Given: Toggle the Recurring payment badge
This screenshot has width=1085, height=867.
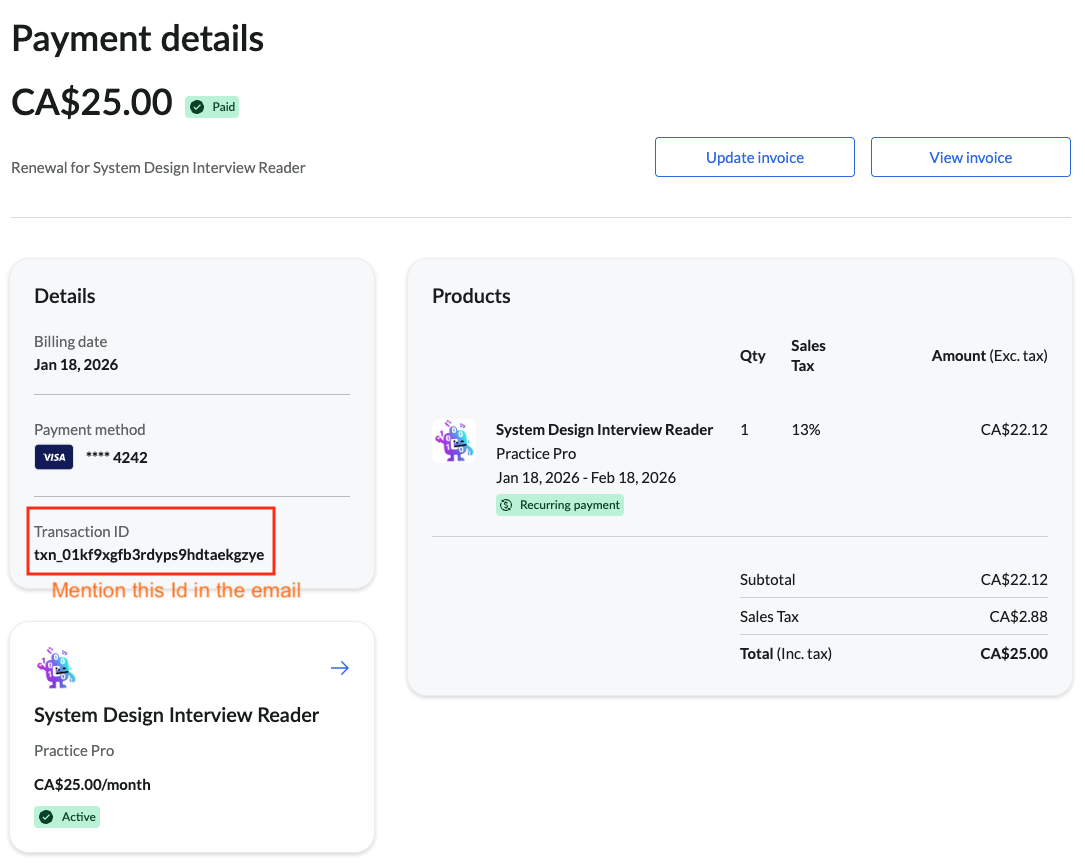Looking at the screenshot, I should tap(559, 504).
